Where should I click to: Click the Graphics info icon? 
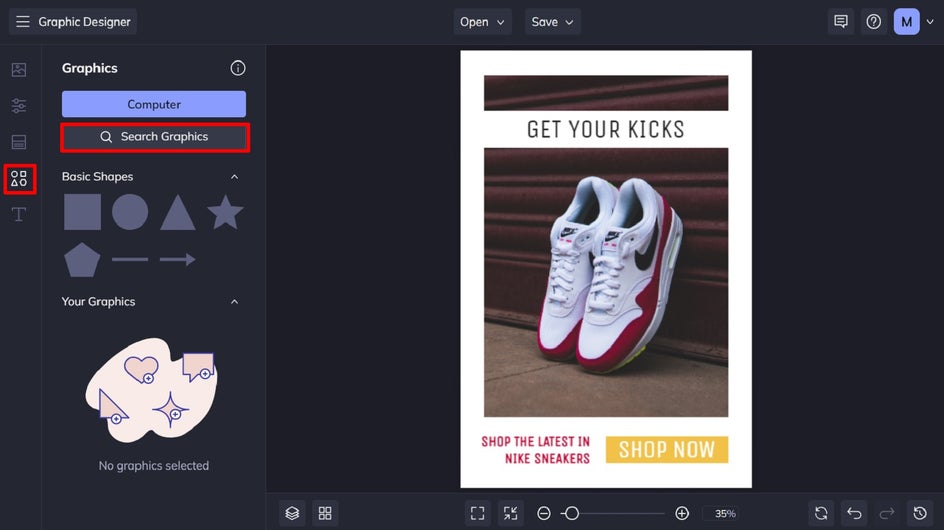pyautogui.click(x=238, y=68)
